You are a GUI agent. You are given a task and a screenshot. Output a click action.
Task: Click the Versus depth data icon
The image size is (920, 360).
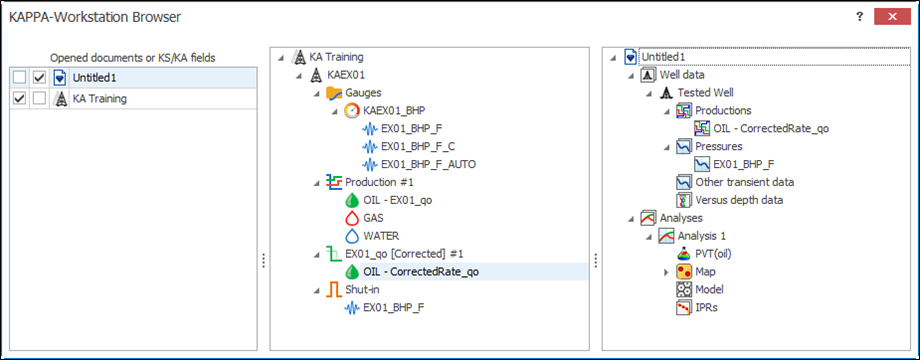(x=684, y=200)
